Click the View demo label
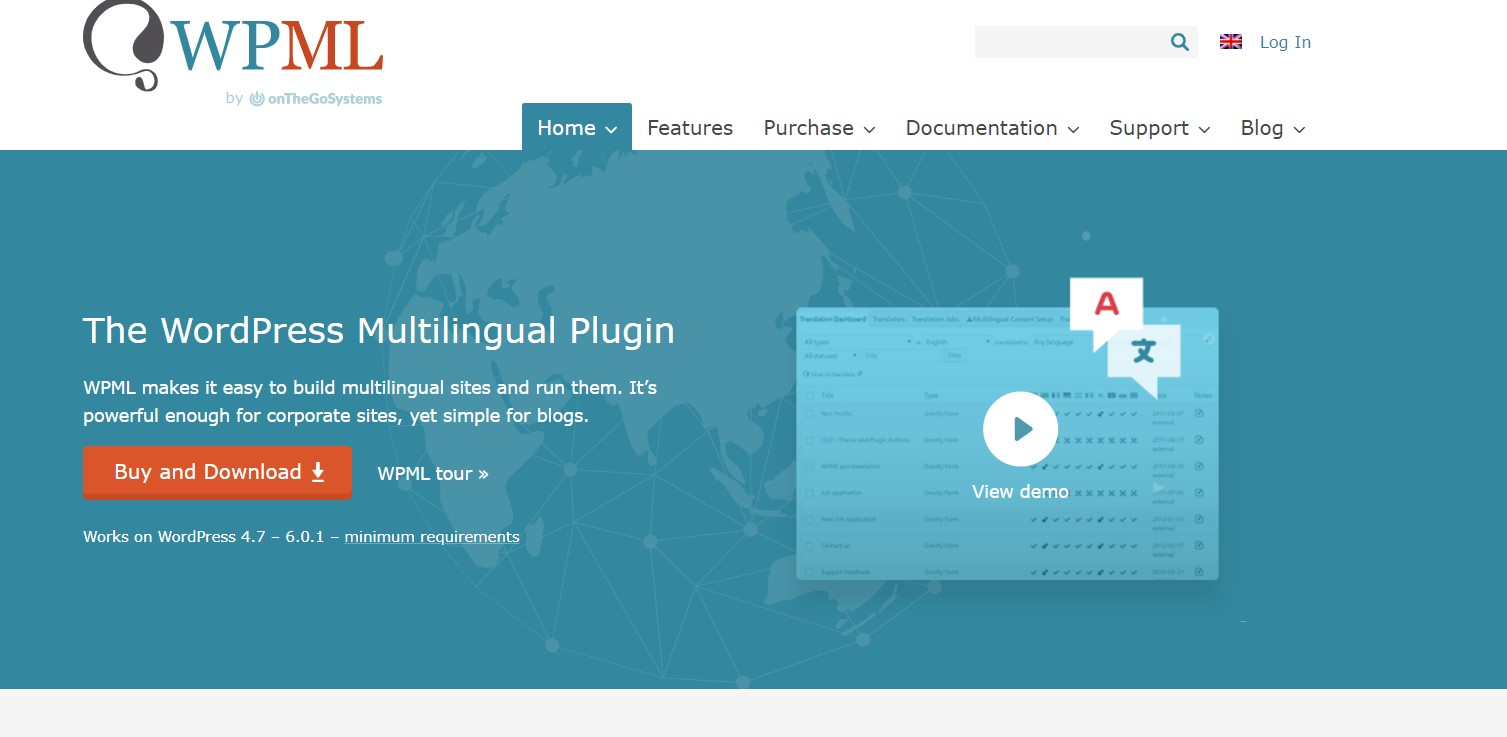 click(1020, 491)
